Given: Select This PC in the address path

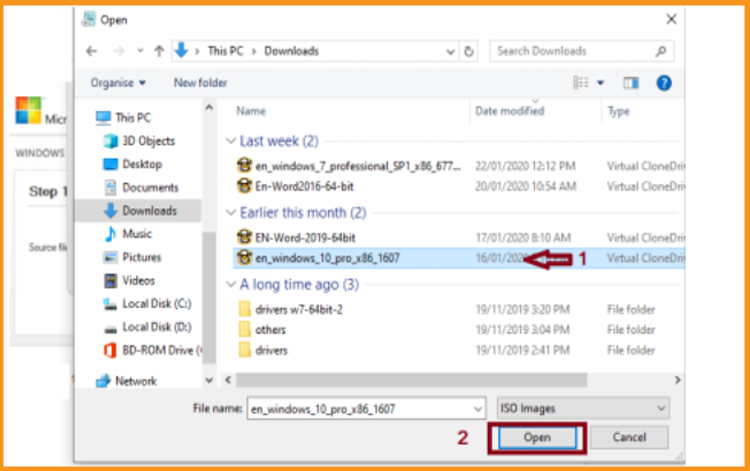Looking at the screenshot, I should pyautogui.click(x=225, y=51).
